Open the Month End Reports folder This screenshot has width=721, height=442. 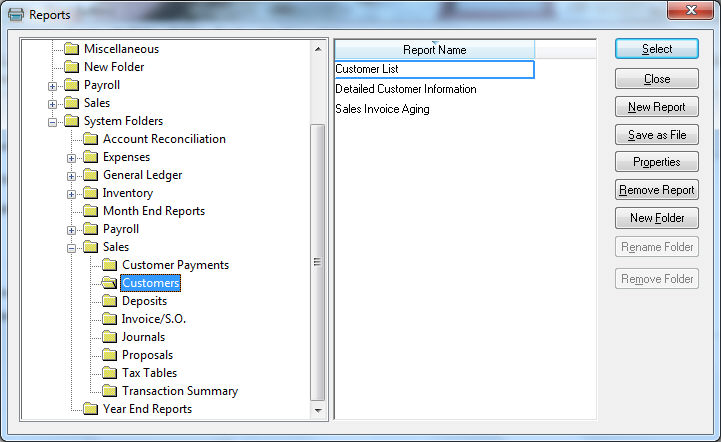(153, 211)
